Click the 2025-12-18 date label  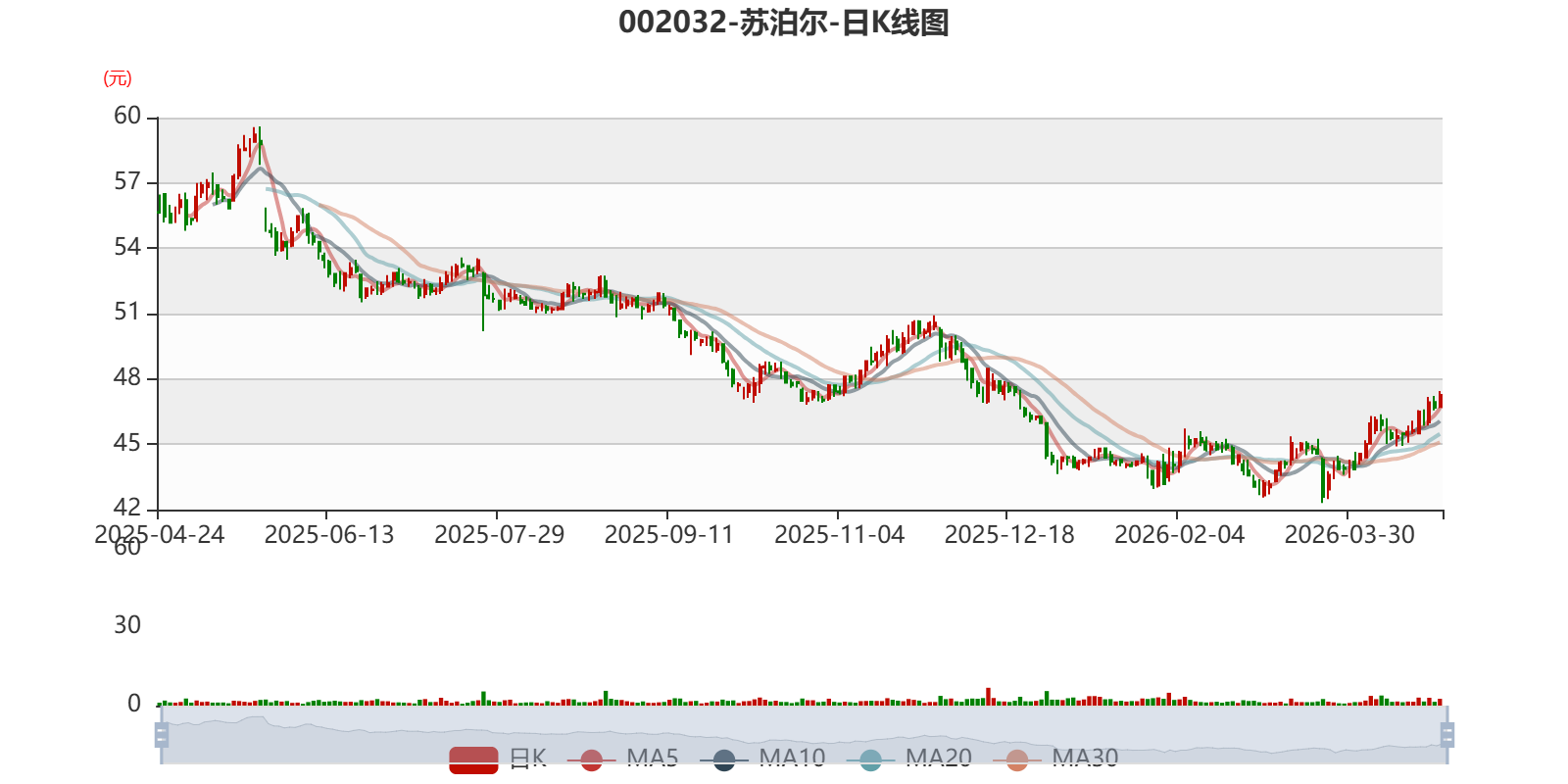click(x=1009, y=534)
